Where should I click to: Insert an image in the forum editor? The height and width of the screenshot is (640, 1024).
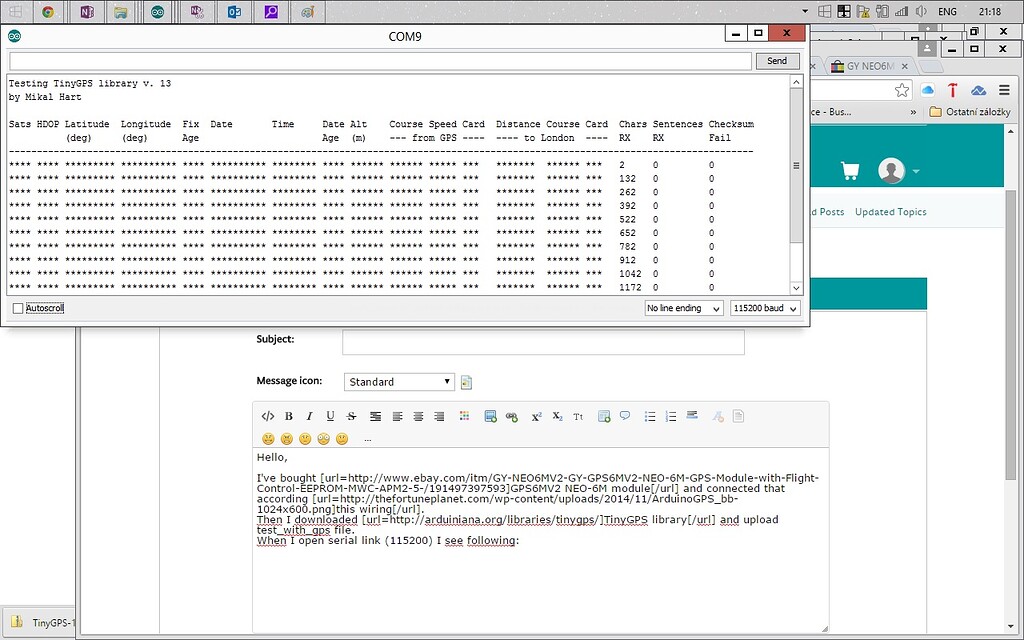coord(488,416)
